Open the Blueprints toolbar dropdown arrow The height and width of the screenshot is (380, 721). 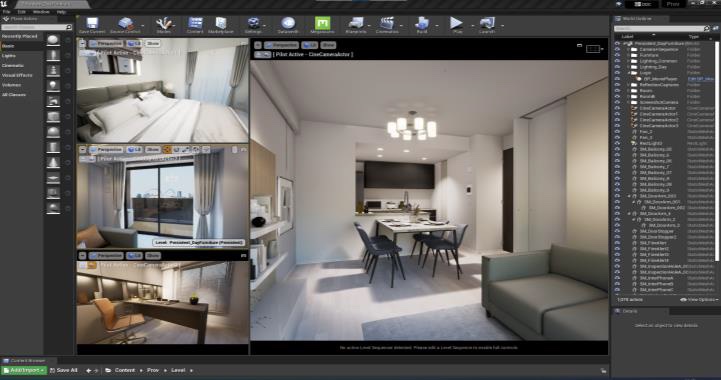(369, 25)
